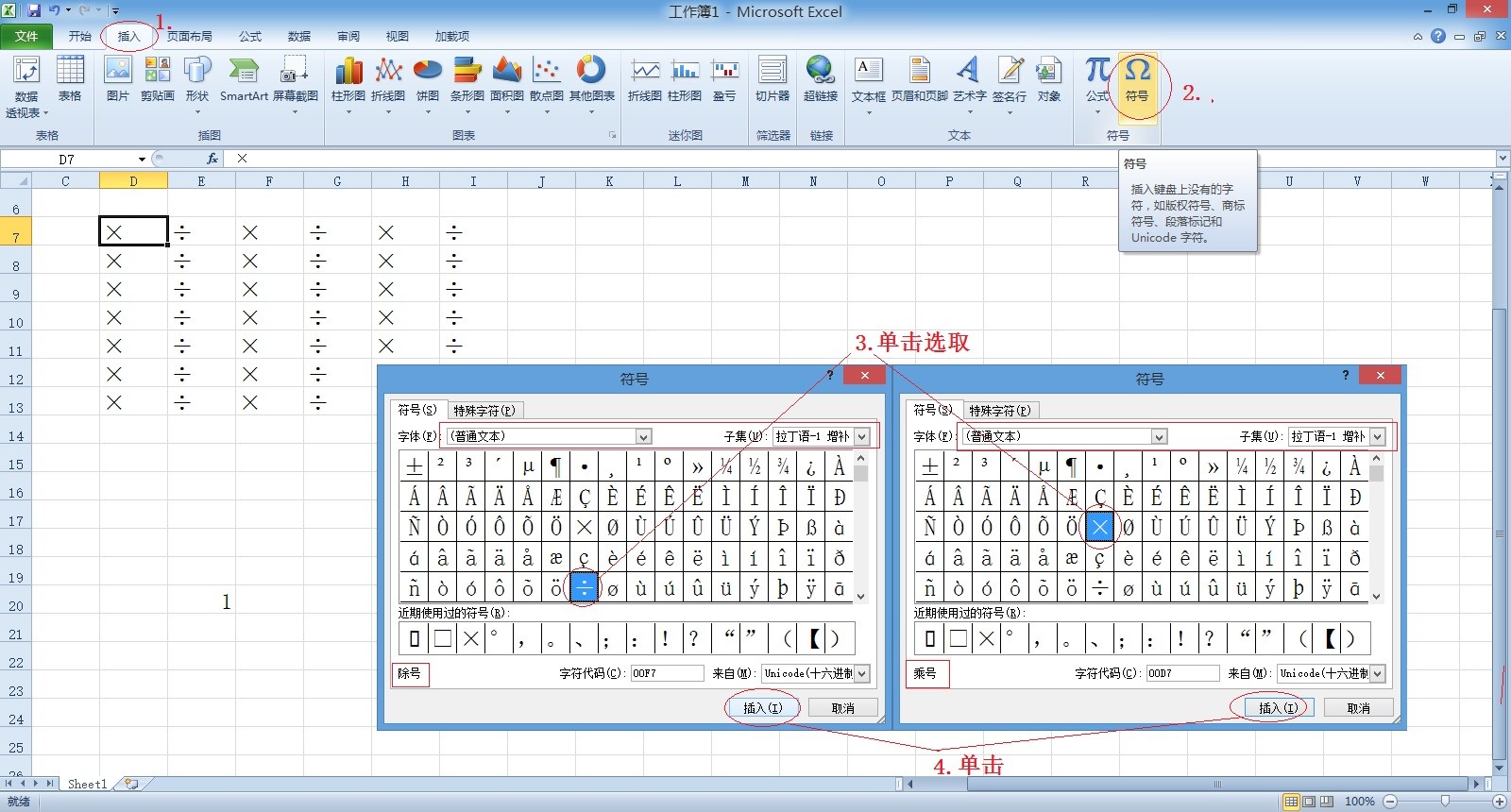Insert an Object (对象)
This screenshot has height=812, width=1511.
(x=1049, y=79)
